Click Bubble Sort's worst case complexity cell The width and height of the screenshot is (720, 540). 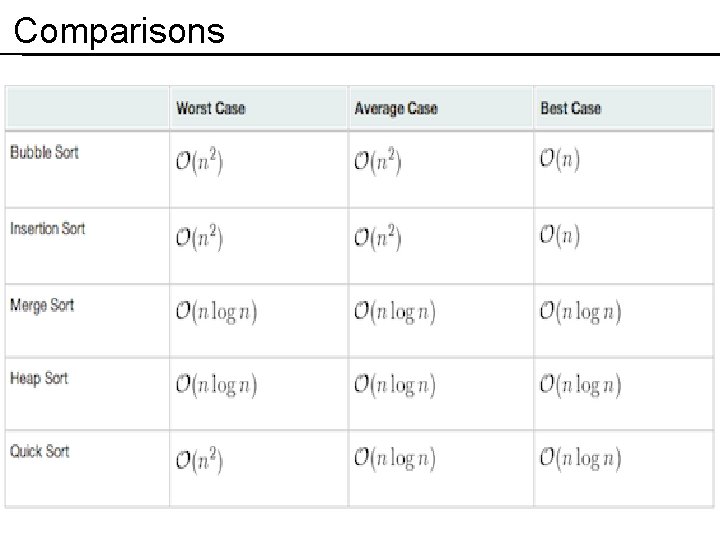(199, 161)
